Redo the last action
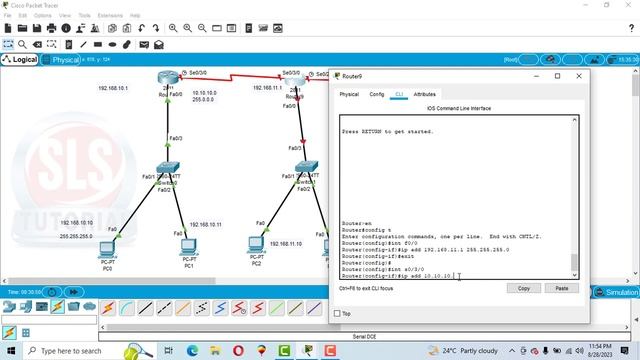The image size is (640, 360). point(156,28)
